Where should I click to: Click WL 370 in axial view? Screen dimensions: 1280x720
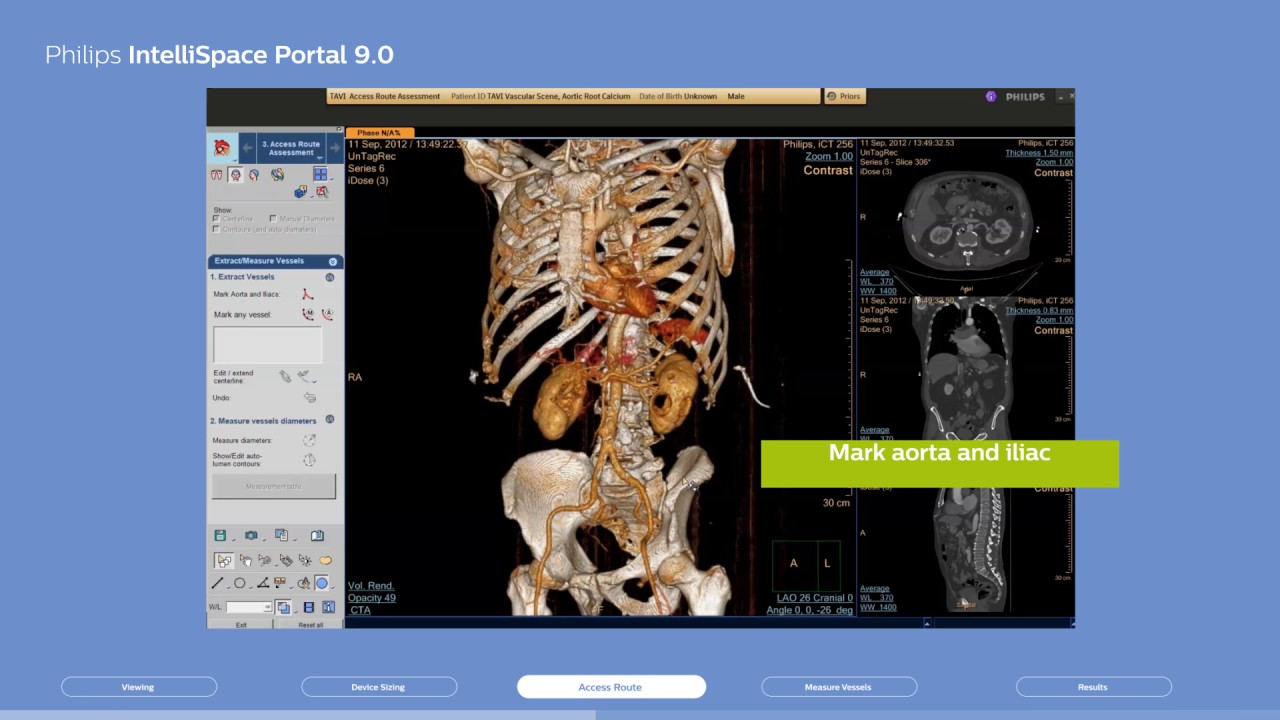coord(877,282)
